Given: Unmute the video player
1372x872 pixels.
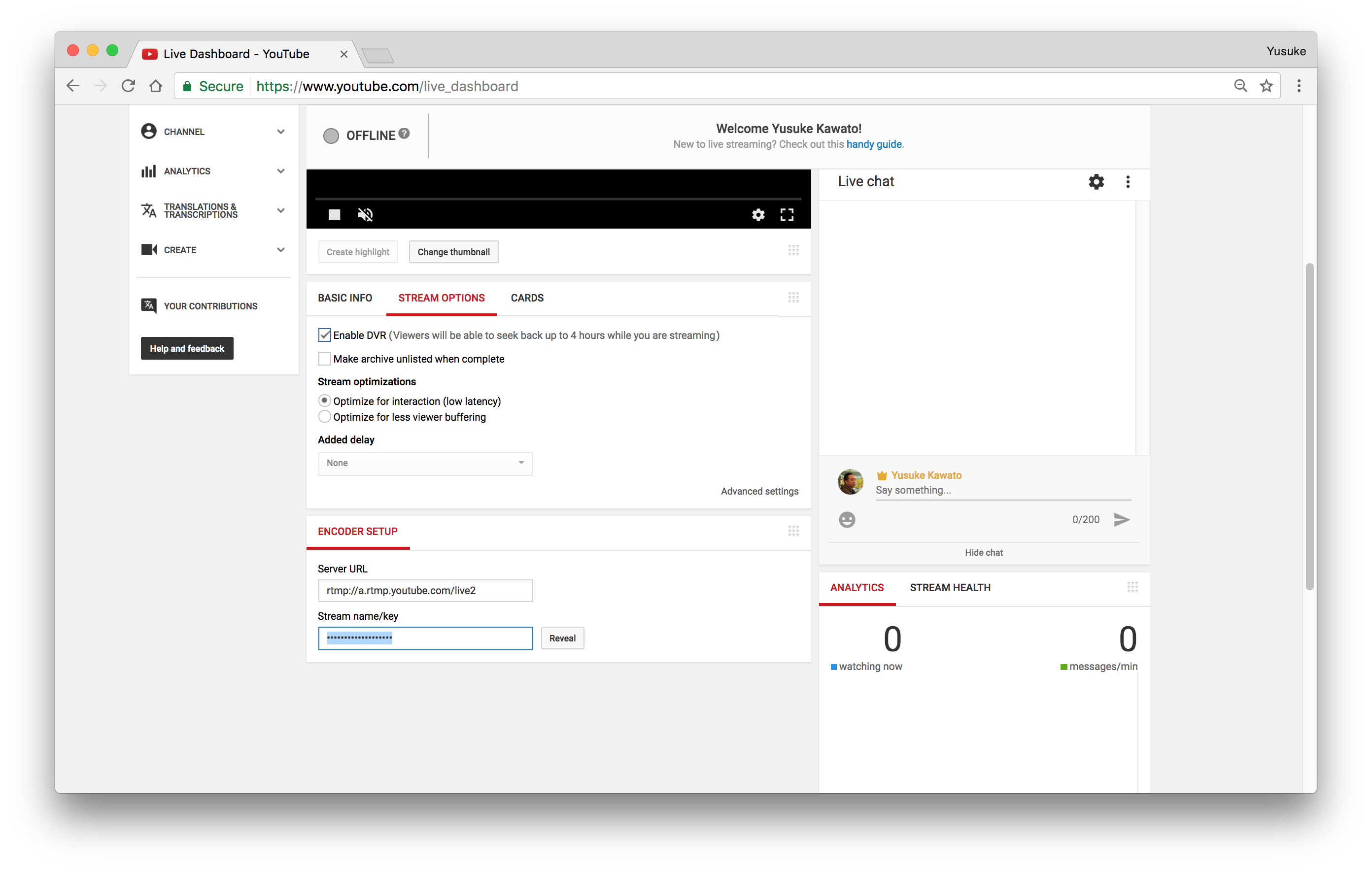Looking at the screenshot, I should [365, 215].
